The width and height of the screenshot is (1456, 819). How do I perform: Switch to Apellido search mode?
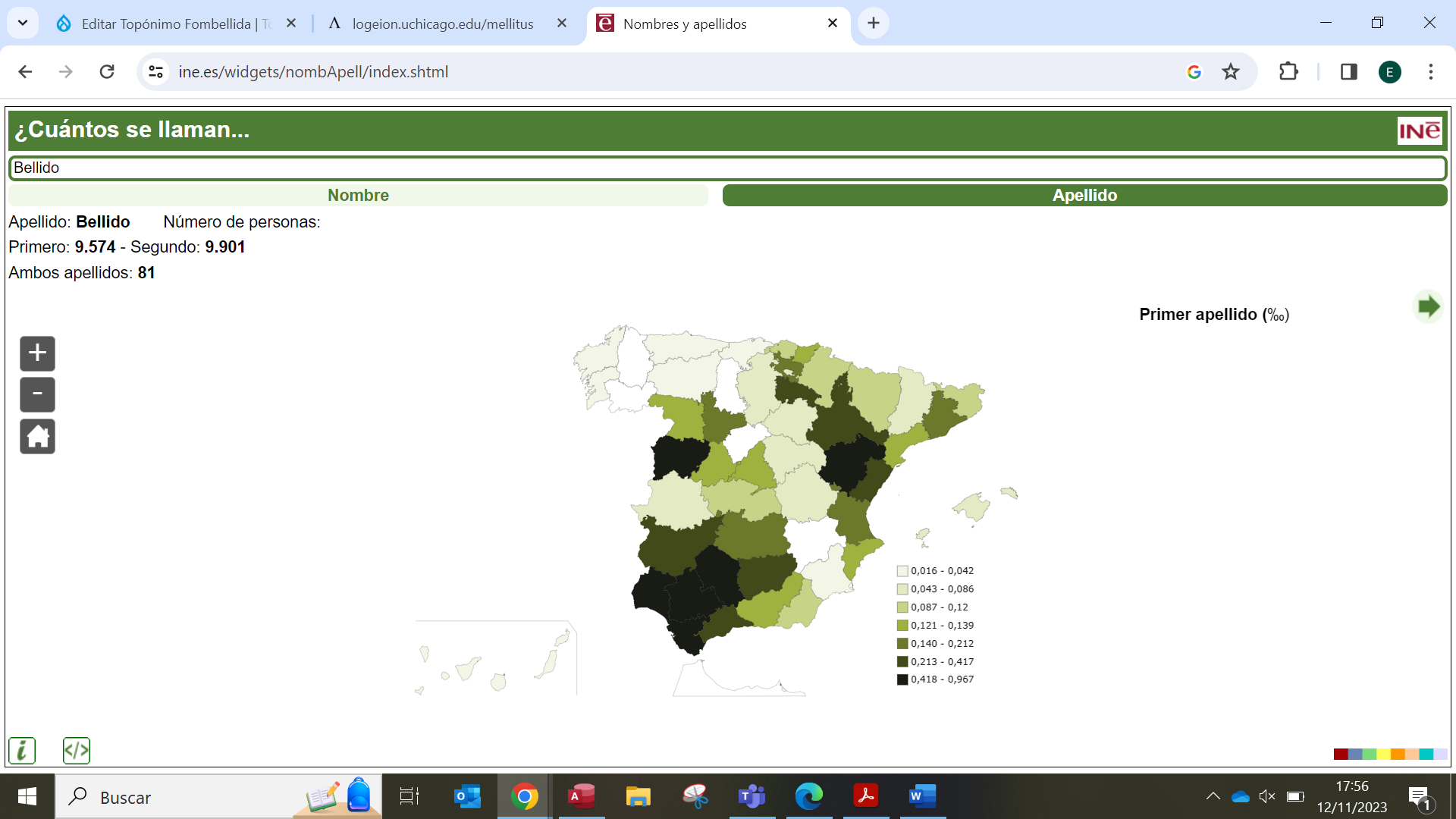(x=1084, y=196)
